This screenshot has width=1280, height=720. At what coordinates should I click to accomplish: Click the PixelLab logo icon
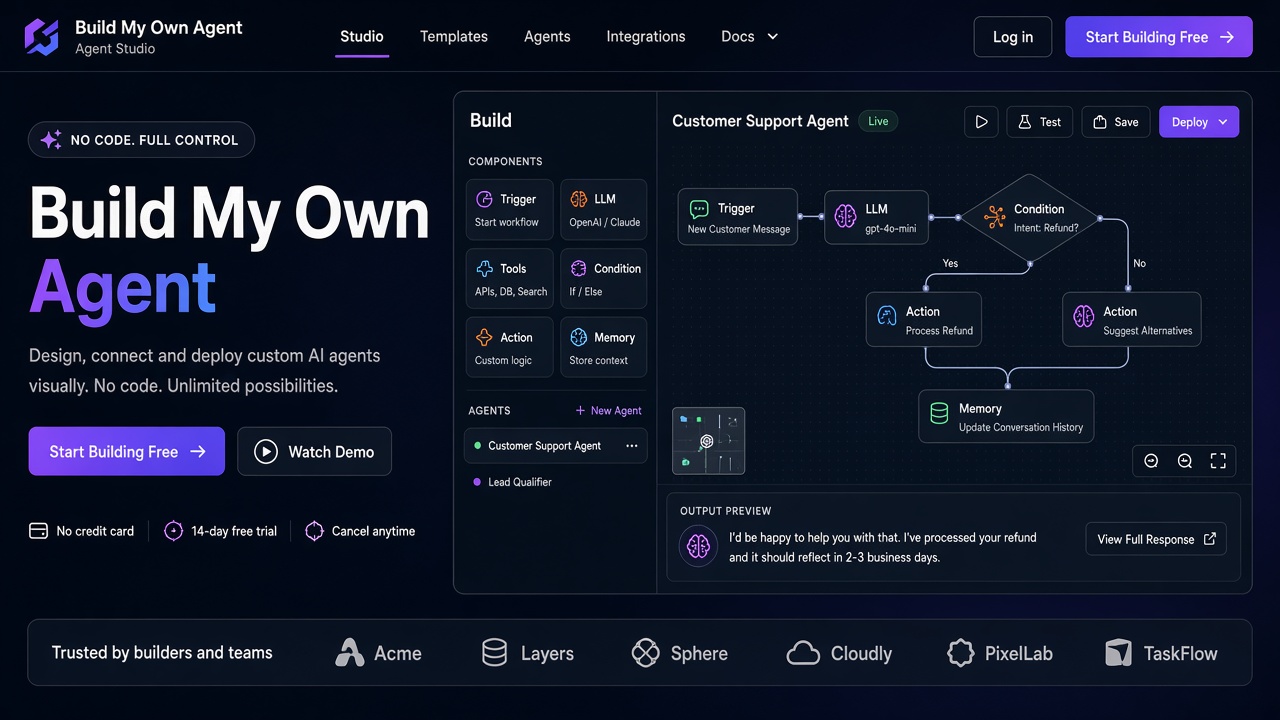(x=960, y=653)
